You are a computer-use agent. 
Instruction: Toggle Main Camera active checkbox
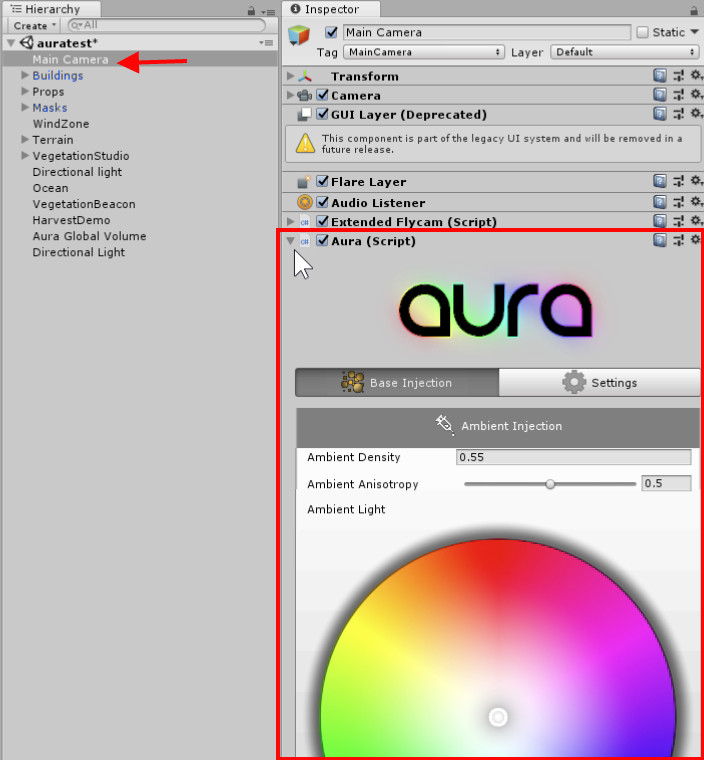tap(331, 32)
